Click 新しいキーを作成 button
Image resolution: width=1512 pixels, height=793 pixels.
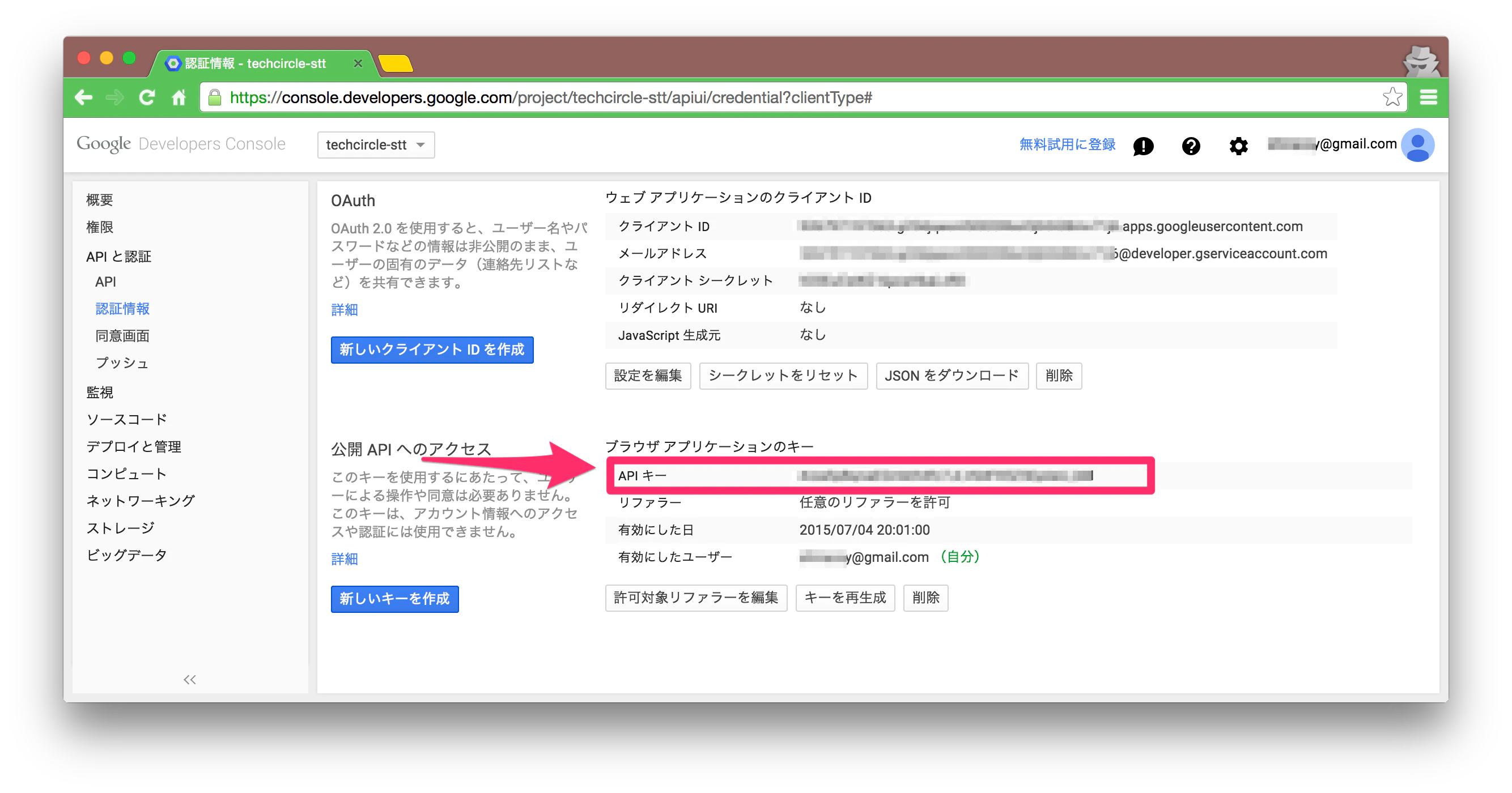tap(394, 598)
